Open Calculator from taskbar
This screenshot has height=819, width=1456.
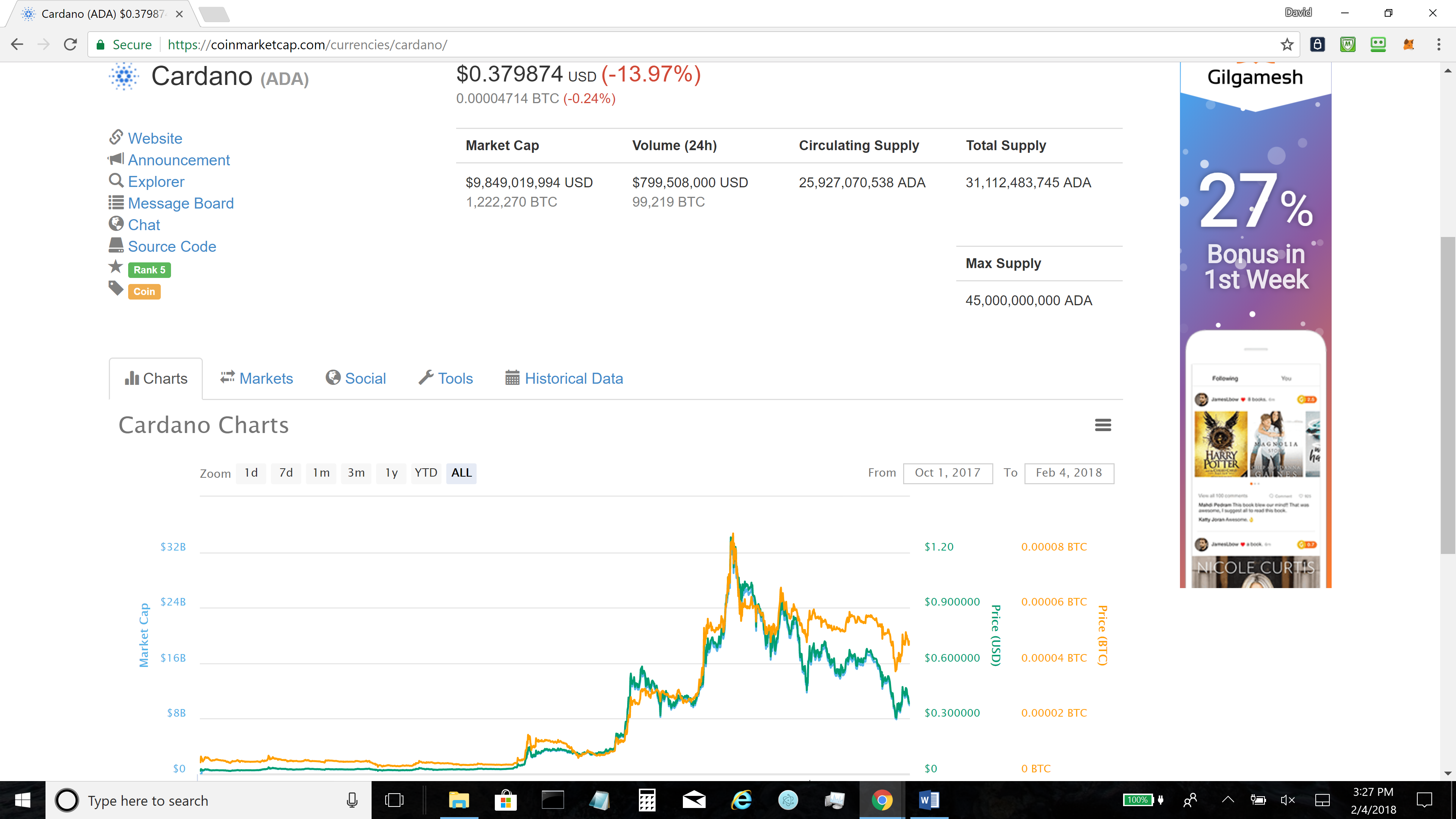(x=646, y=800)
